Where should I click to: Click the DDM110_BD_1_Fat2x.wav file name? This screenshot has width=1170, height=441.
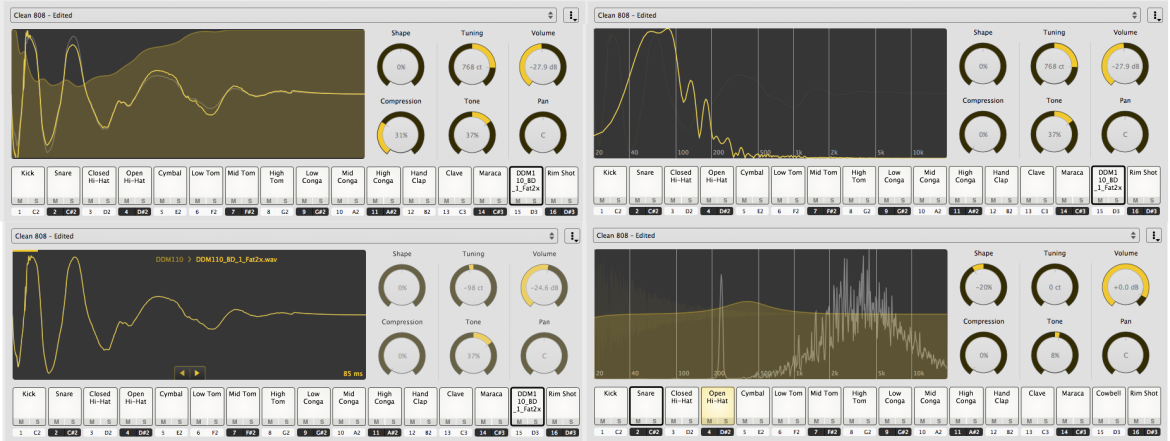(x=239, y=259)
